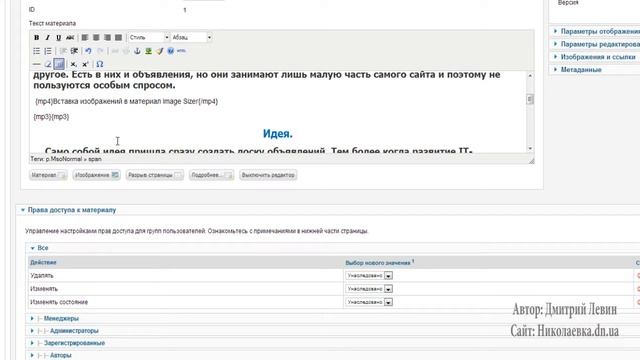This screenshot has width=640, height=360.
Task: Remove link with unlink icon
Action: coord(126,51)
